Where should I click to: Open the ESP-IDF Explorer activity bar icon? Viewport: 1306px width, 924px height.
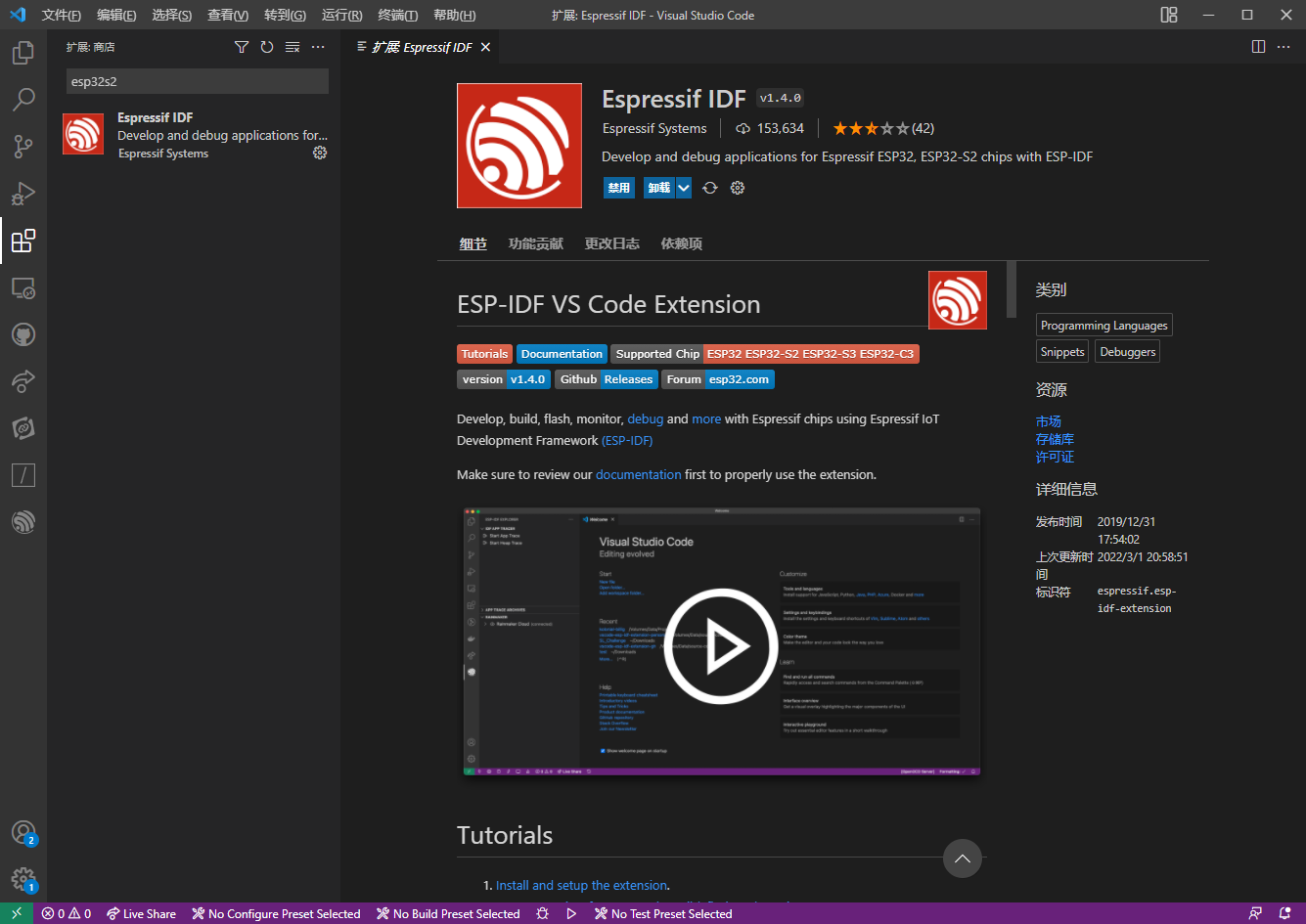click(x=23, y=522)
